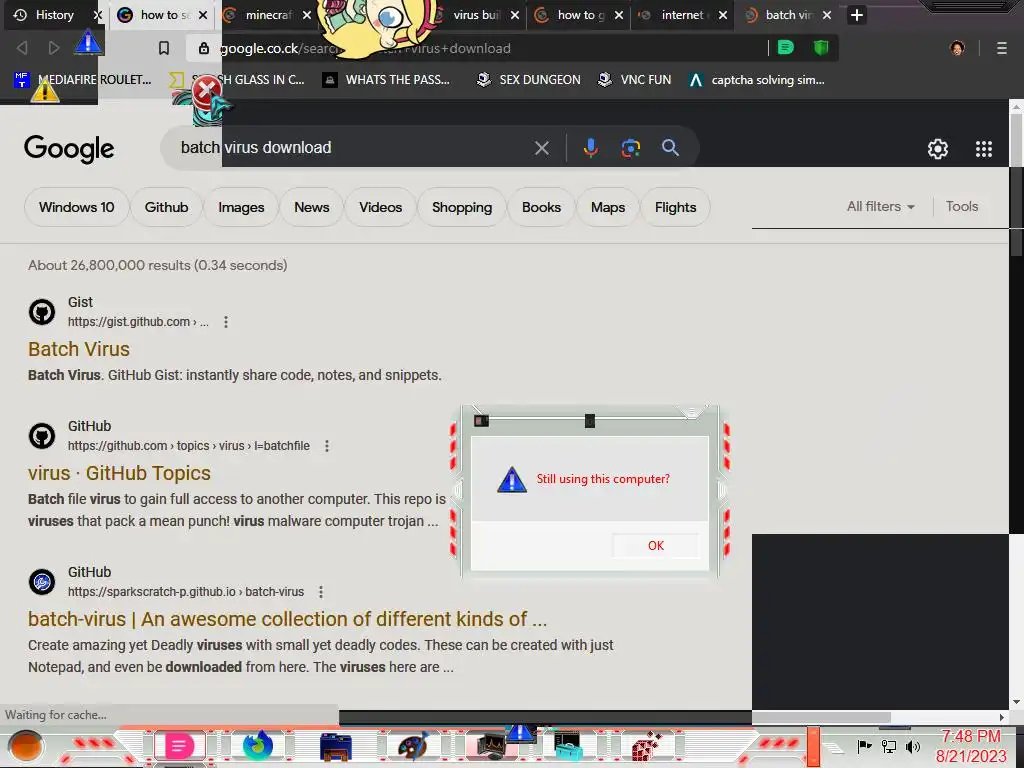Switch to the internet tab
This screenshot has height=768, width=1024.
click(681, 15)
